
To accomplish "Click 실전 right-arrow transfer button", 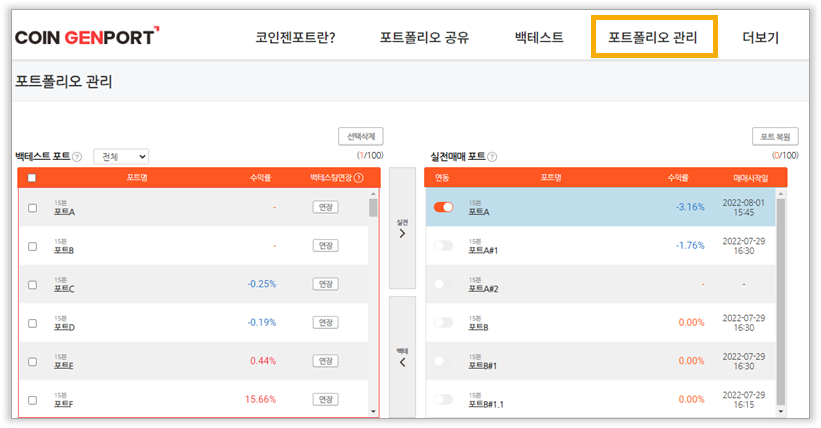I will click(x=402, y=228).
